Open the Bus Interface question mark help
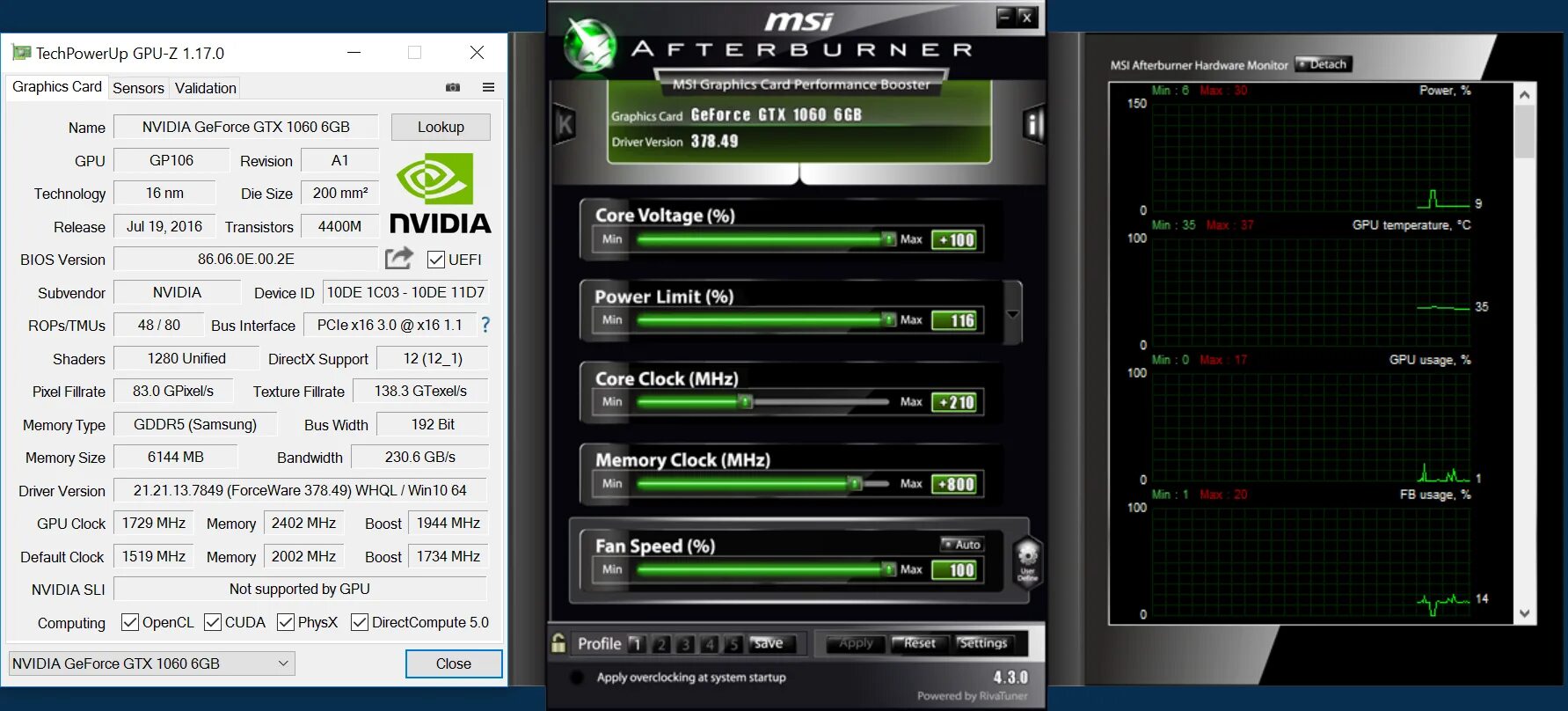Screen dimensions: 1568x711 (x=485, y=325)
